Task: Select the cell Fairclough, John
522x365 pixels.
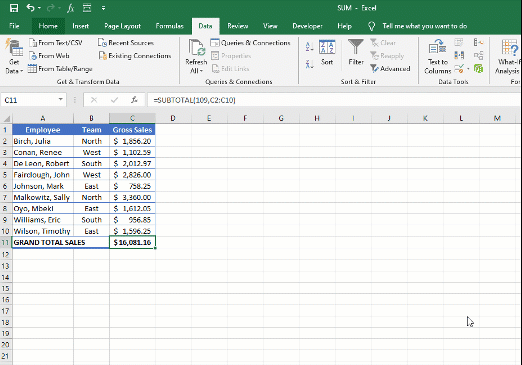Action: pos(43,175)
